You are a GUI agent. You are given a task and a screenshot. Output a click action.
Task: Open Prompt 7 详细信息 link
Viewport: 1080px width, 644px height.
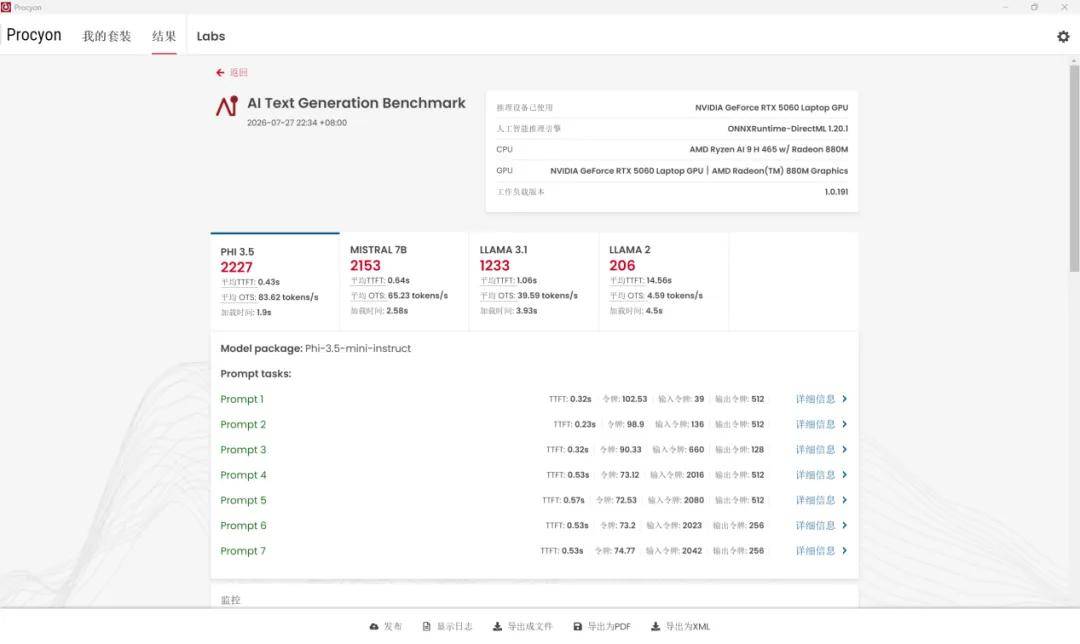816,551
